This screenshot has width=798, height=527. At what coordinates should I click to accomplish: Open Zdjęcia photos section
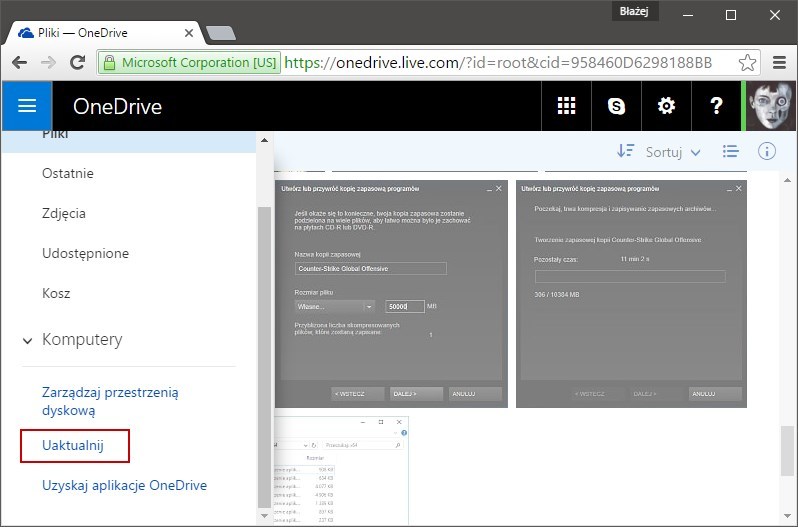tap(64, 214)
